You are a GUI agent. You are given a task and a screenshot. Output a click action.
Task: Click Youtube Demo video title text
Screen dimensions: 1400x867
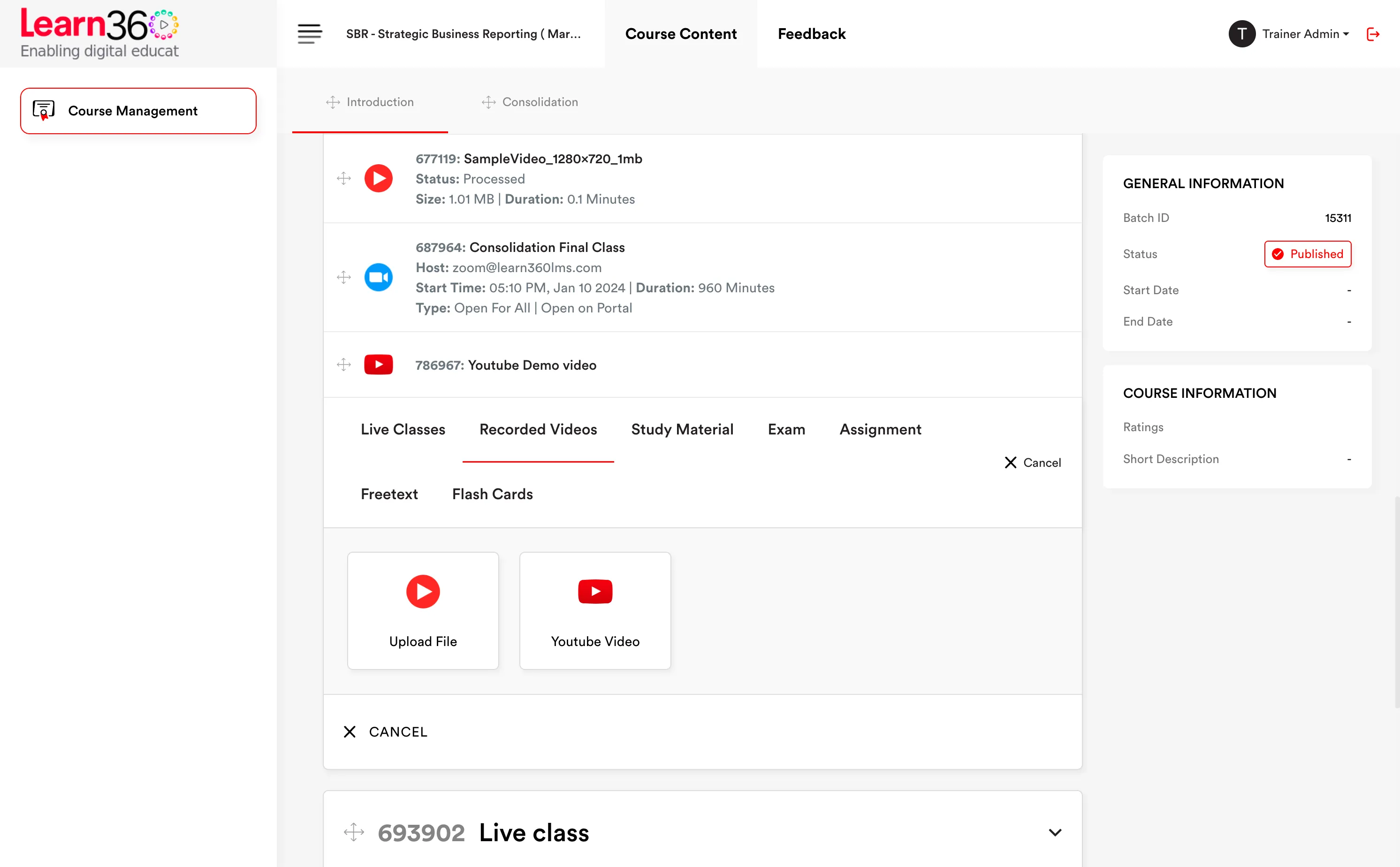532,365
